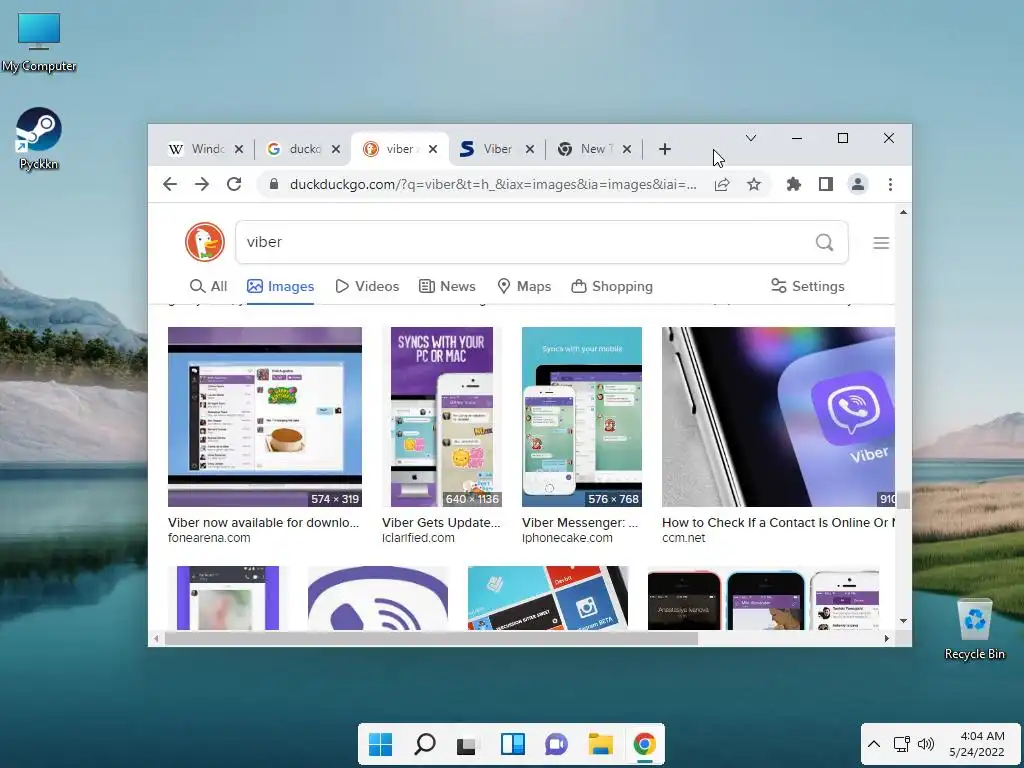
Task: Open Teams Chat from the taskbar
Action: 556,744
